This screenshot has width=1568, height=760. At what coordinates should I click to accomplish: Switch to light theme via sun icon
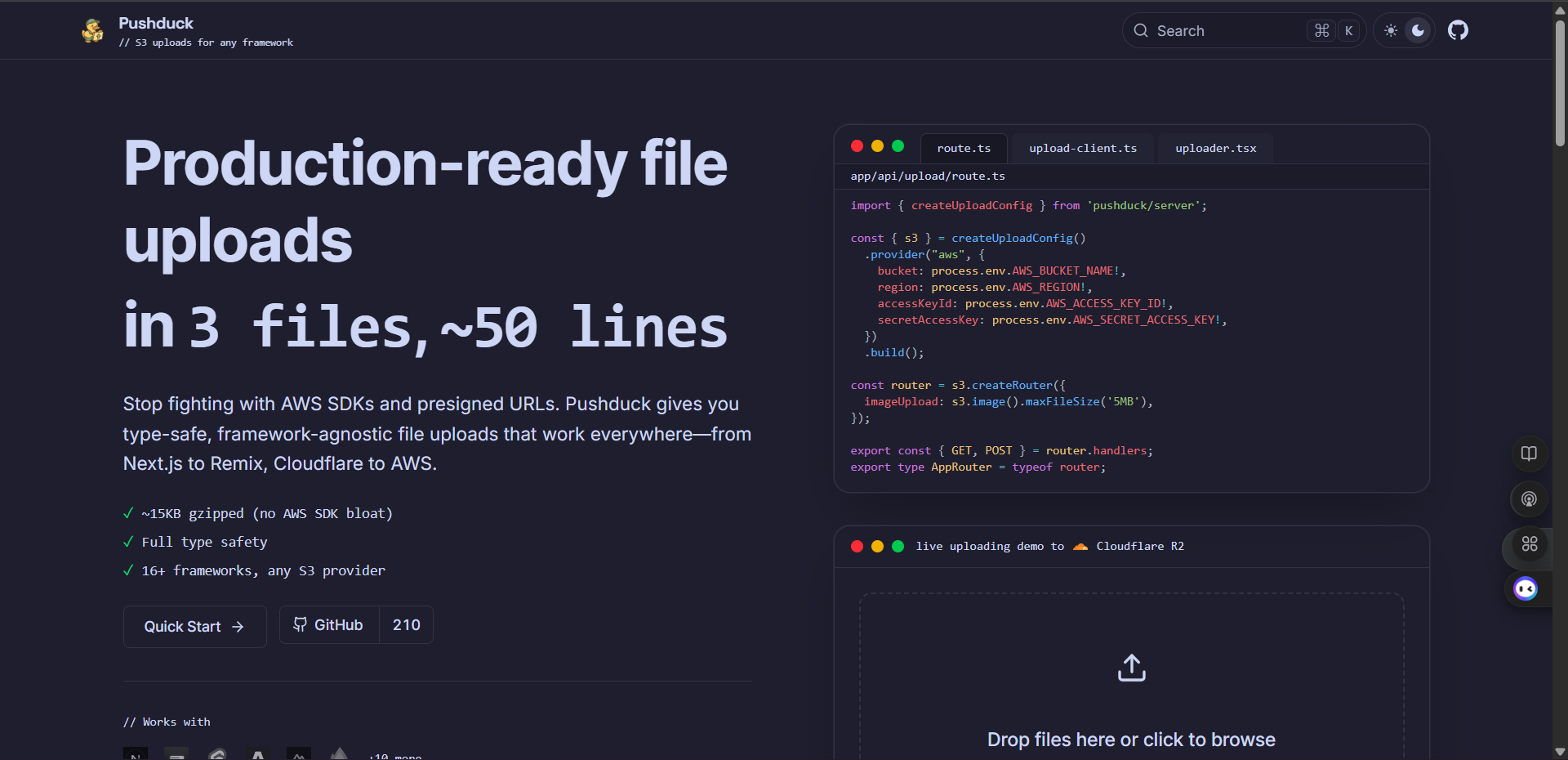pyautogui.click(x=1391, y=30)
